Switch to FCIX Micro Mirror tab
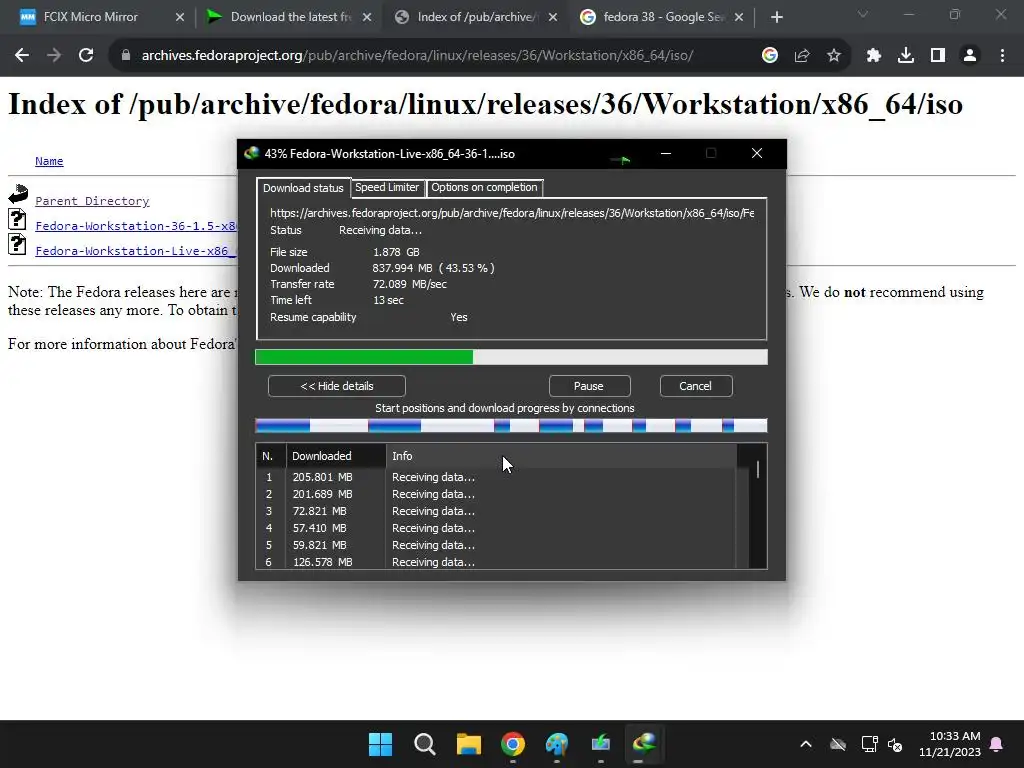This screenshot has width=1024, height=768. click(98, 17)
